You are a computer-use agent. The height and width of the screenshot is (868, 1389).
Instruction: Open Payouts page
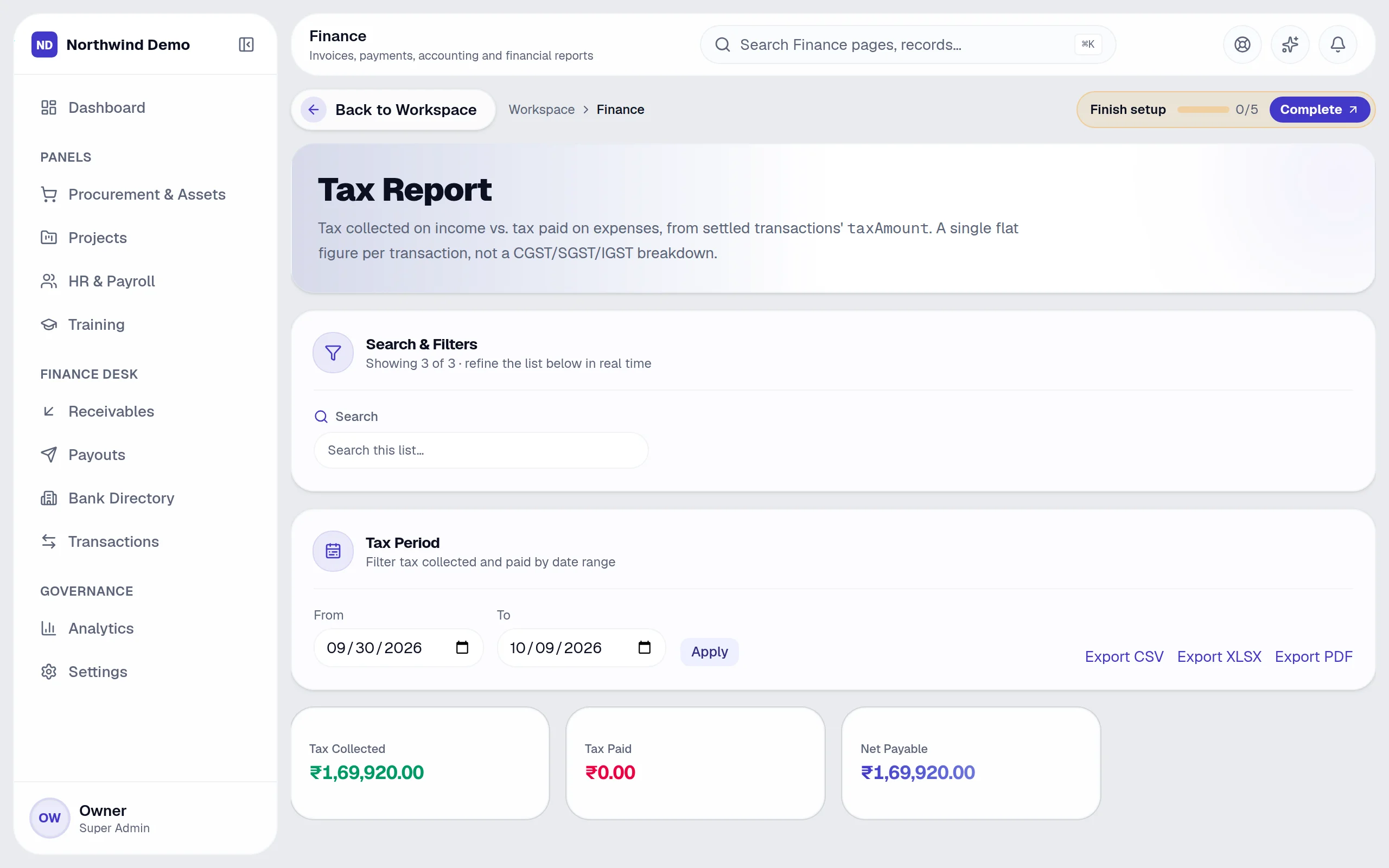coord(145,455)
